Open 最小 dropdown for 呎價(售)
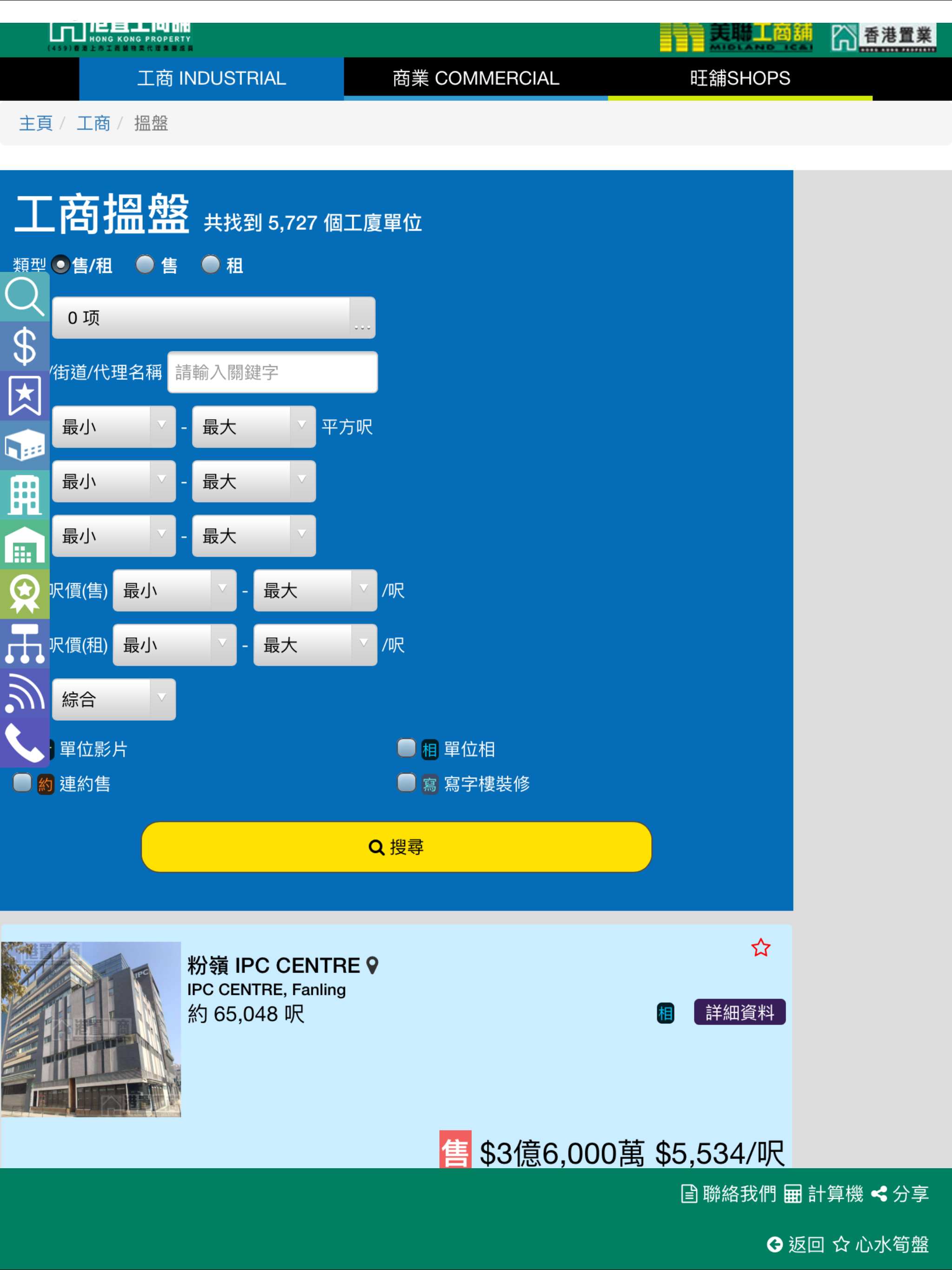 click(175, 590)
